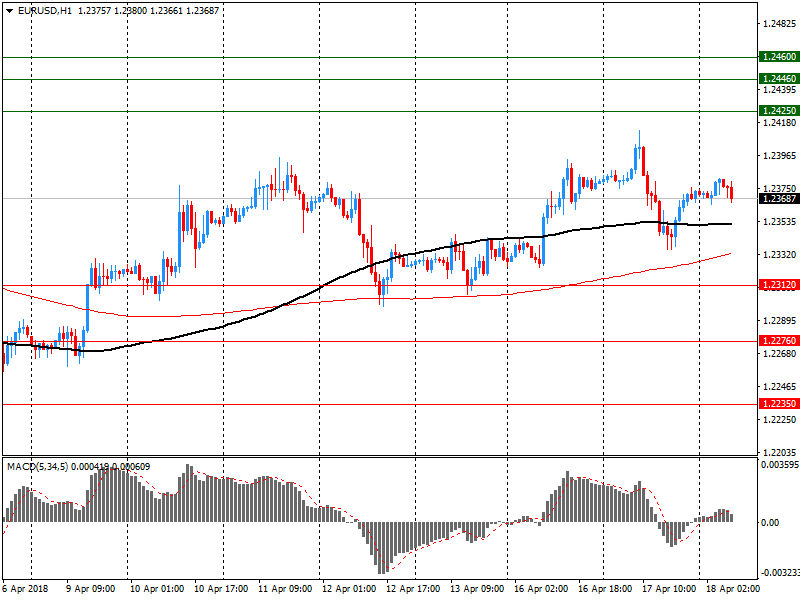800x600 pixels.
Task: Select the MACD(5,34,5) indicator label
Action: [37, 467]
